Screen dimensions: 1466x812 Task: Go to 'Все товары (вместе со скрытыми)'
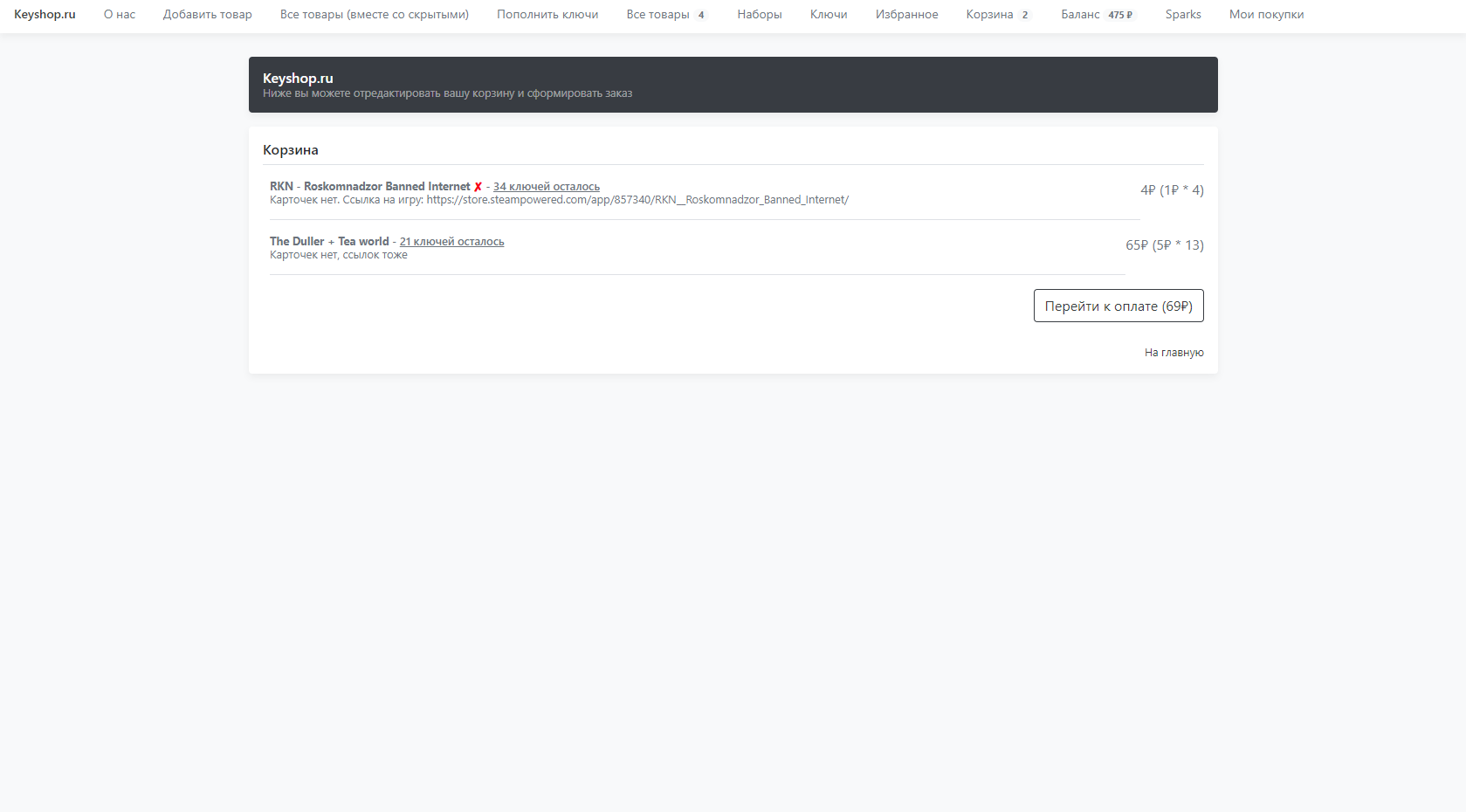pyautogui.click(x=374, y=15)
